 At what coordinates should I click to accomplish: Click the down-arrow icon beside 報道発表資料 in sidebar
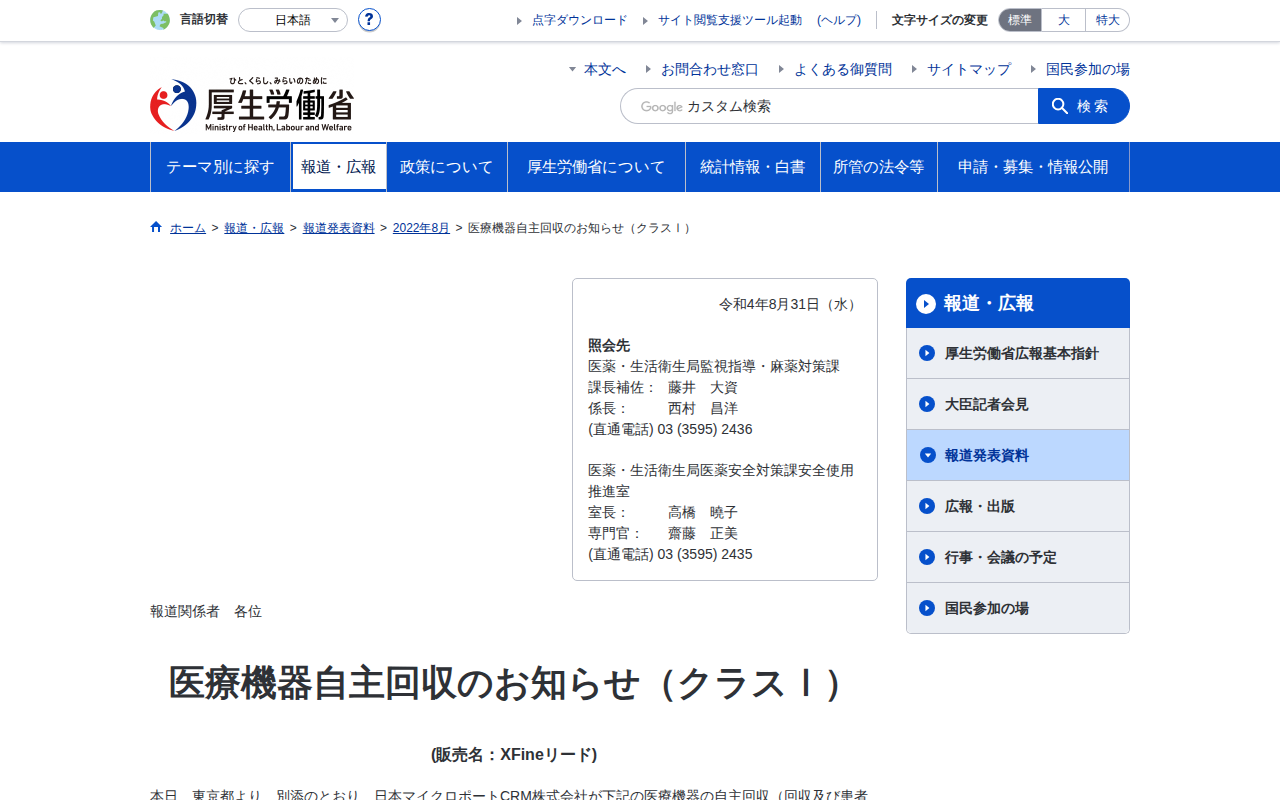coord(927,455)
